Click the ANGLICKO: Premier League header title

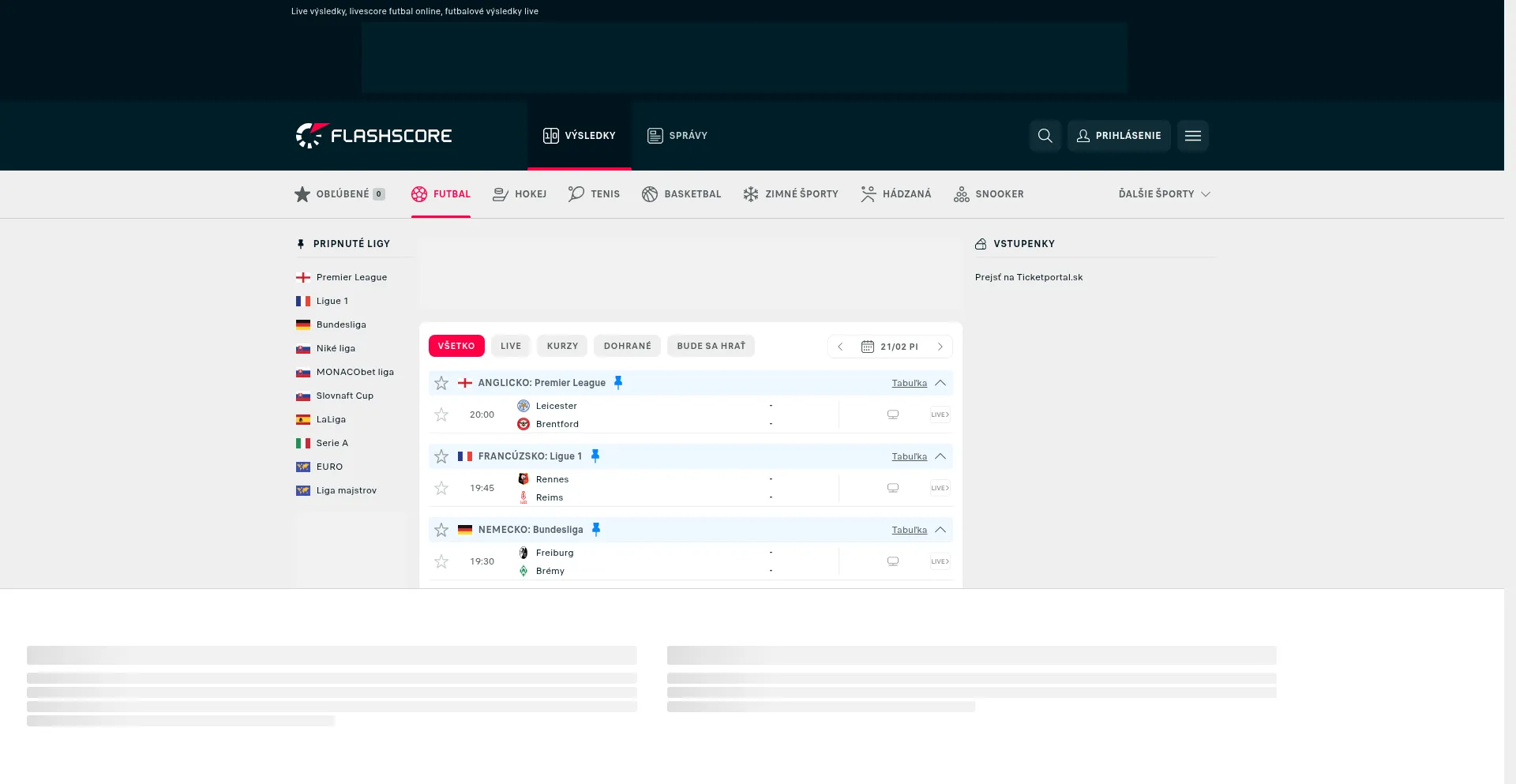coord(542,383)
